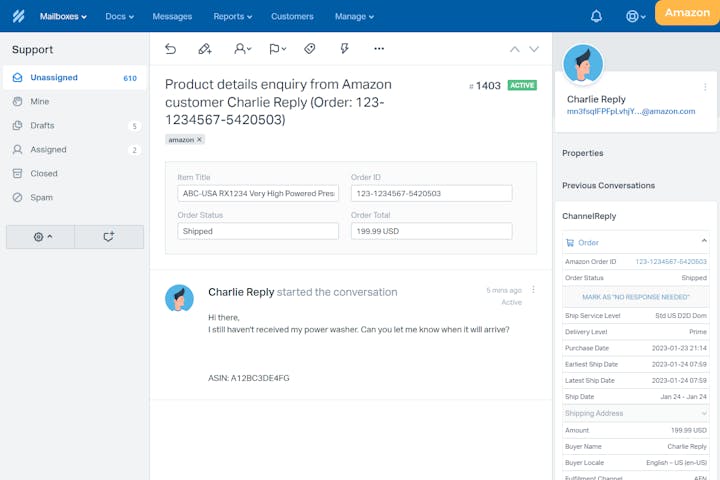Go to previous conversation with up chevron
The width and height of the screenshot is (720, 480).
[x=515, y=49]
